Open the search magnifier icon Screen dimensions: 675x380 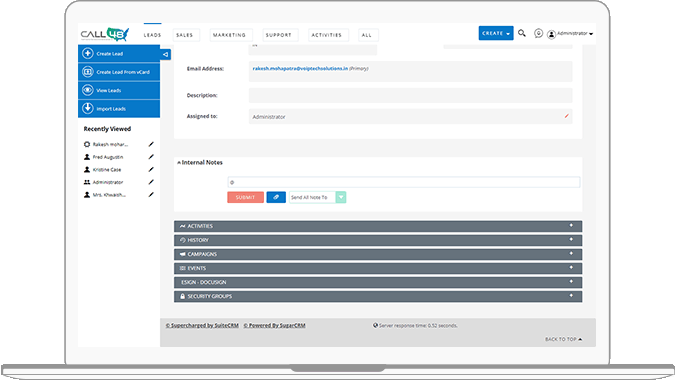[x=522, y=33]
